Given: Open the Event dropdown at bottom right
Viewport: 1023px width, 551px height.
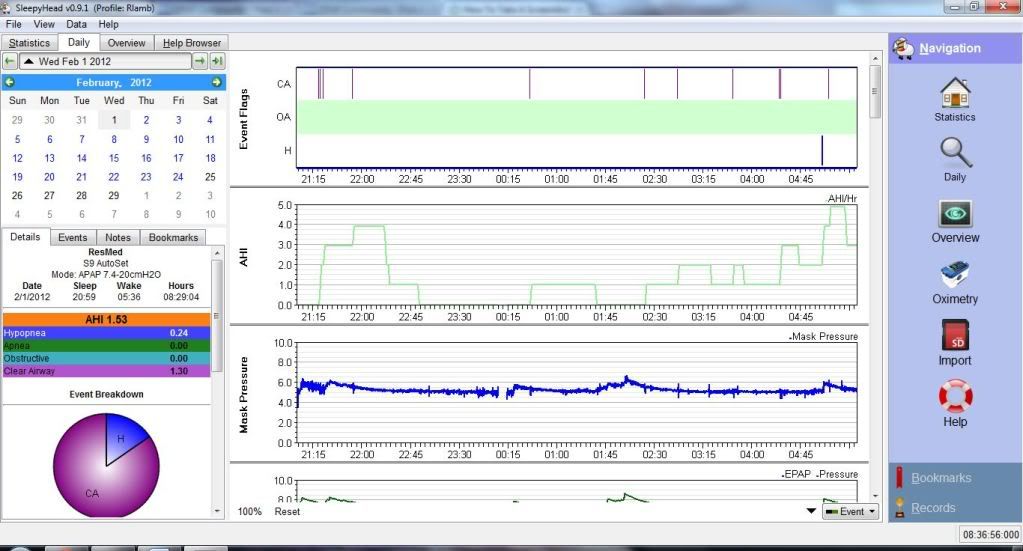Looking at the screenshot, I should point(850,512).
